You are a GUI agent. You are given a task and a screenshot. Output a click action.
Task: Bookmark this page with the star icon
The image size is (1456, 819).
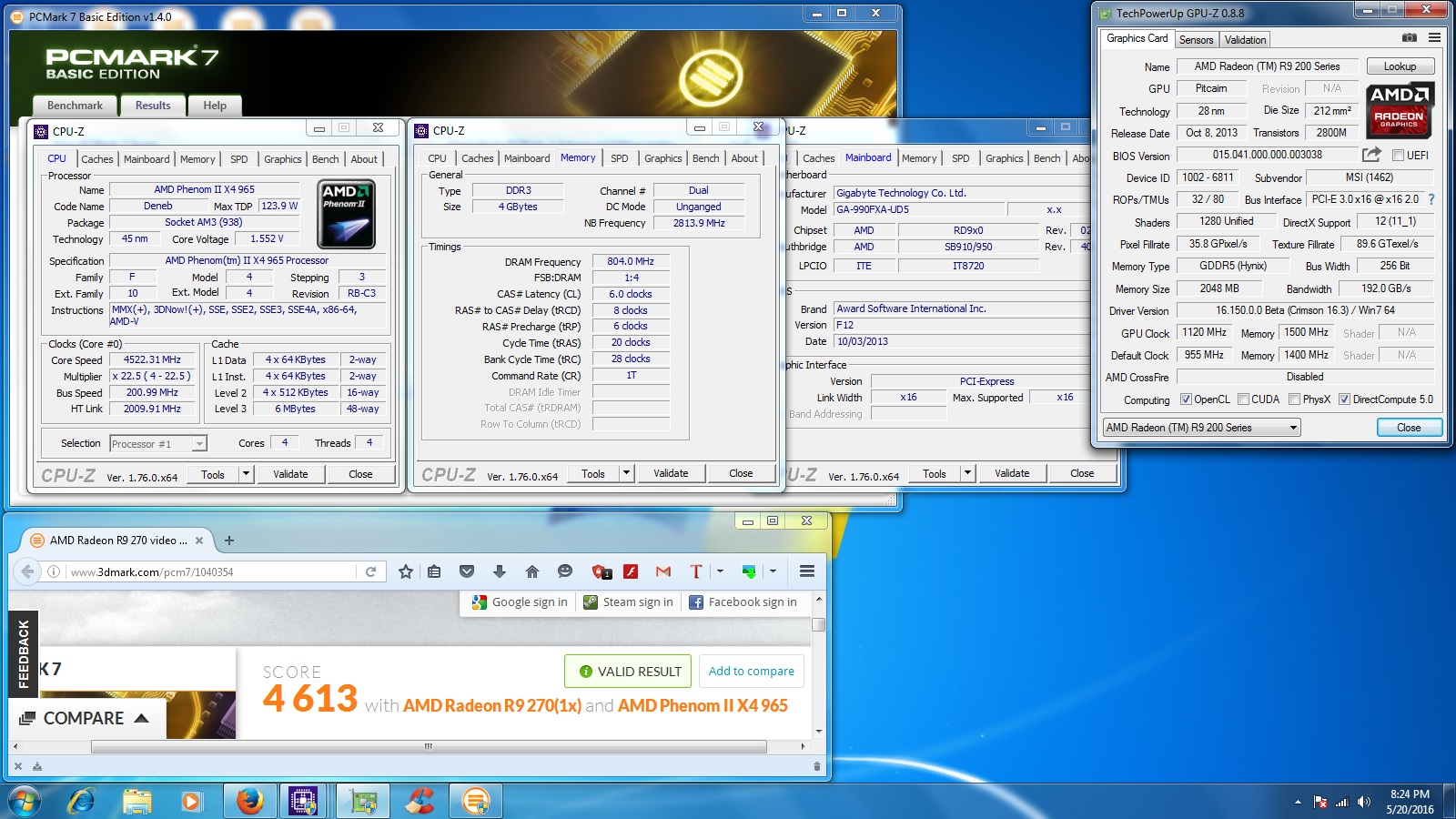[x=406, y=571]
